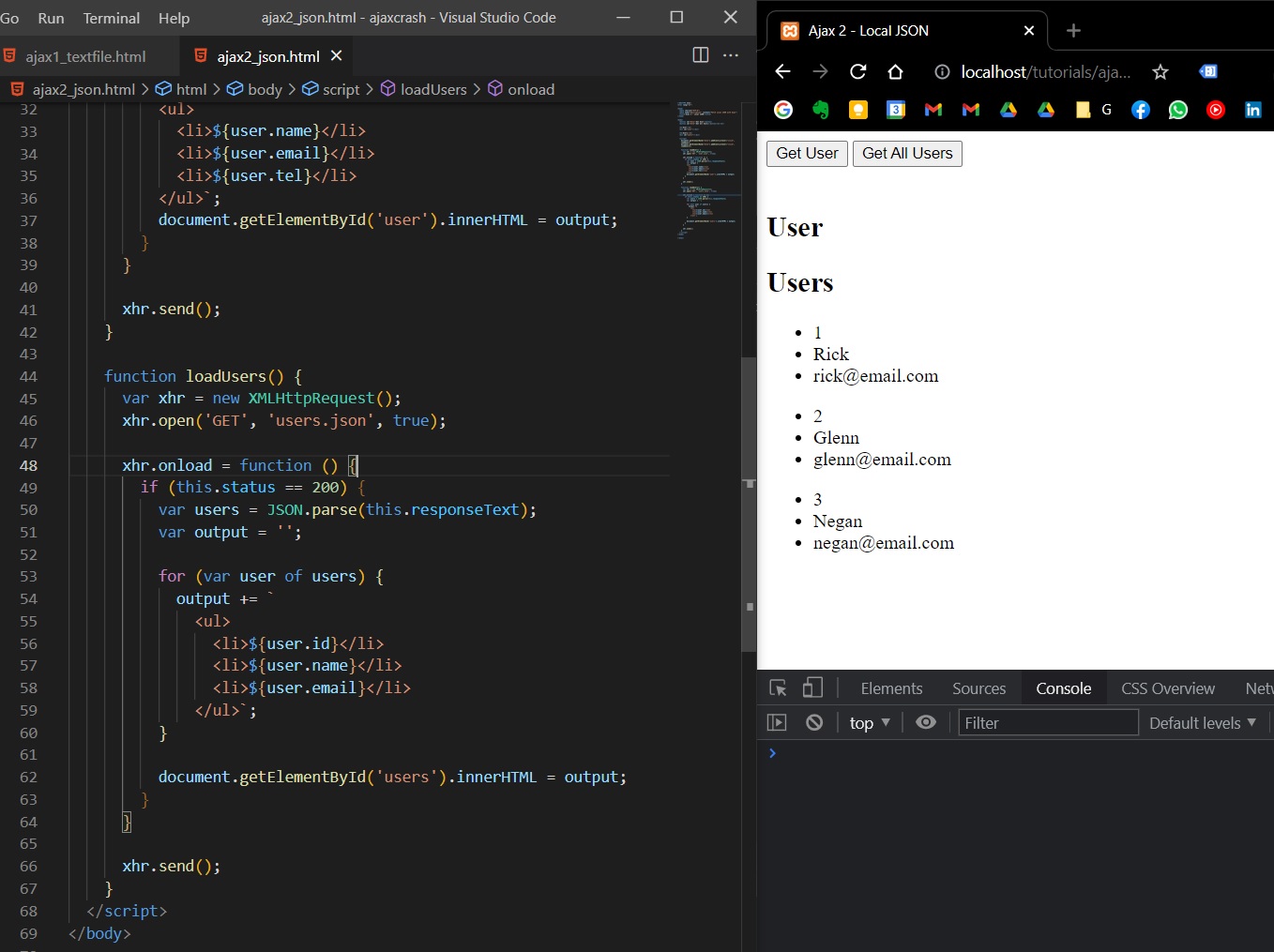Open the Google bookmark
Screen dimensions: 1274x952
[783, 110]
